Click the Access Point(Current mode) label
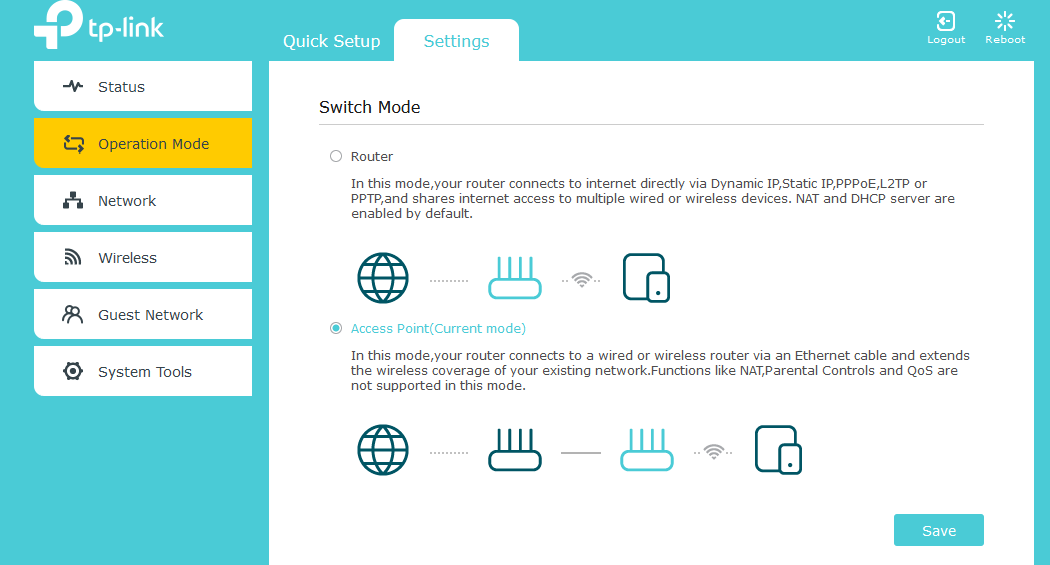 click(438, 329)
